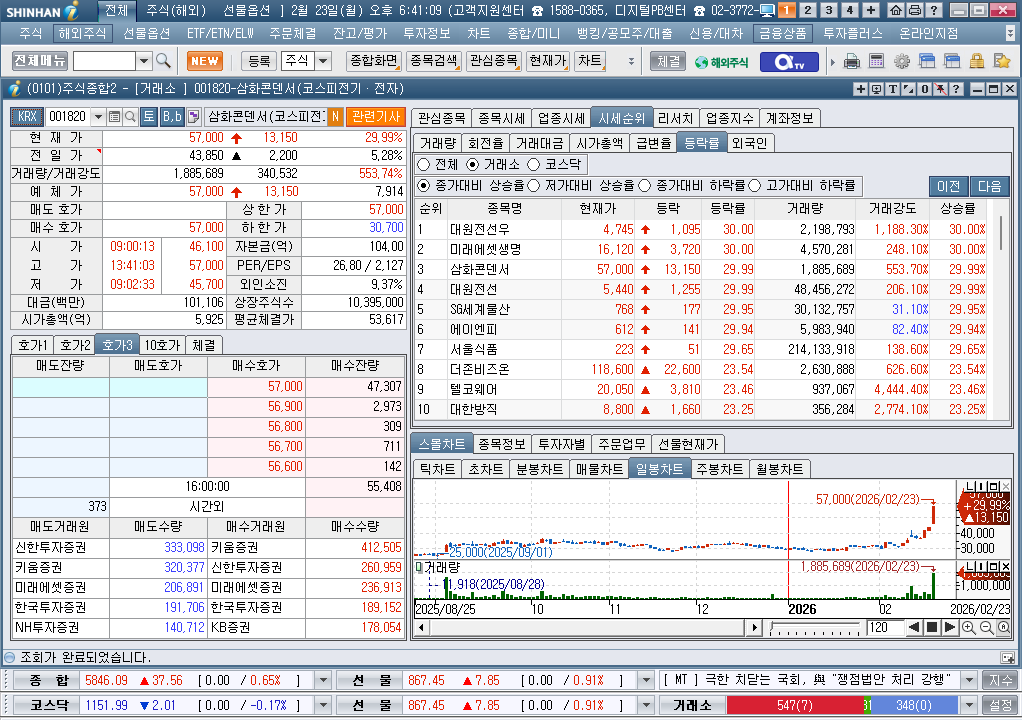Click the home icon in the title bar
Image resolution: width=1022 pixels, height=720 pixels.
[896, 10]
